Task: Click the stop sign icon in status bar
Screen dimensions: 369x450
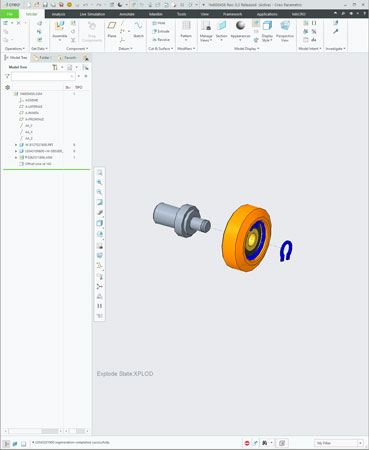Action: tap(247, 443)
